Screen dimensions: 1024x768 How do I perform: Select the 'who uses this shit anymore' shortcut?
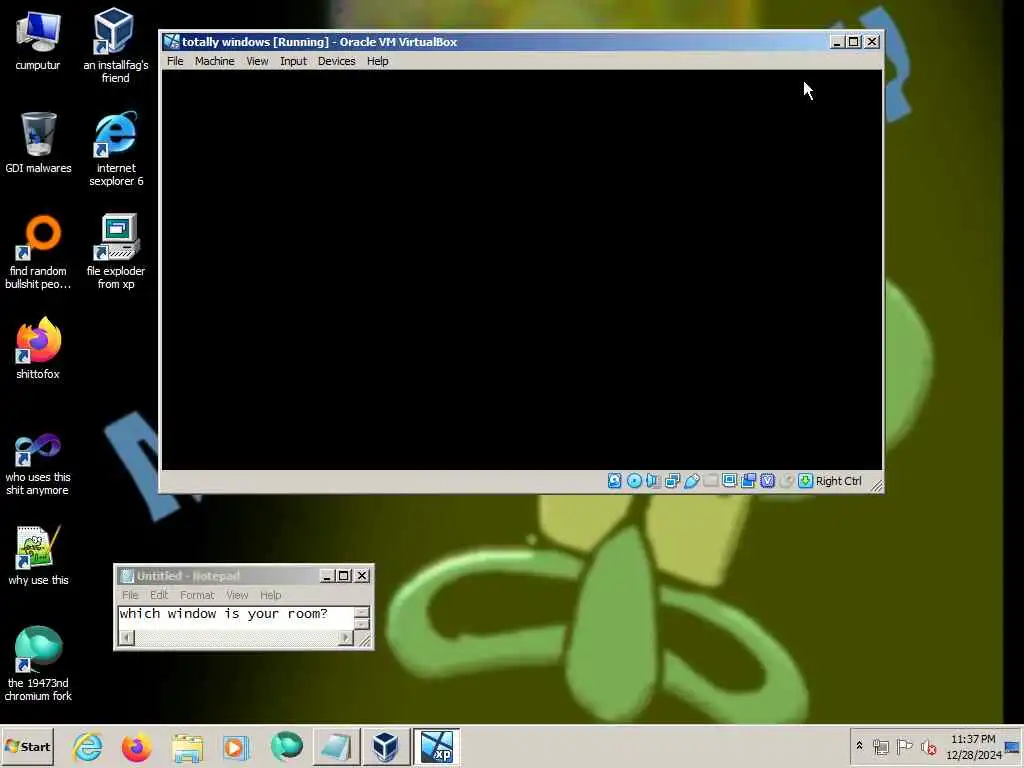tap(38, 464)
